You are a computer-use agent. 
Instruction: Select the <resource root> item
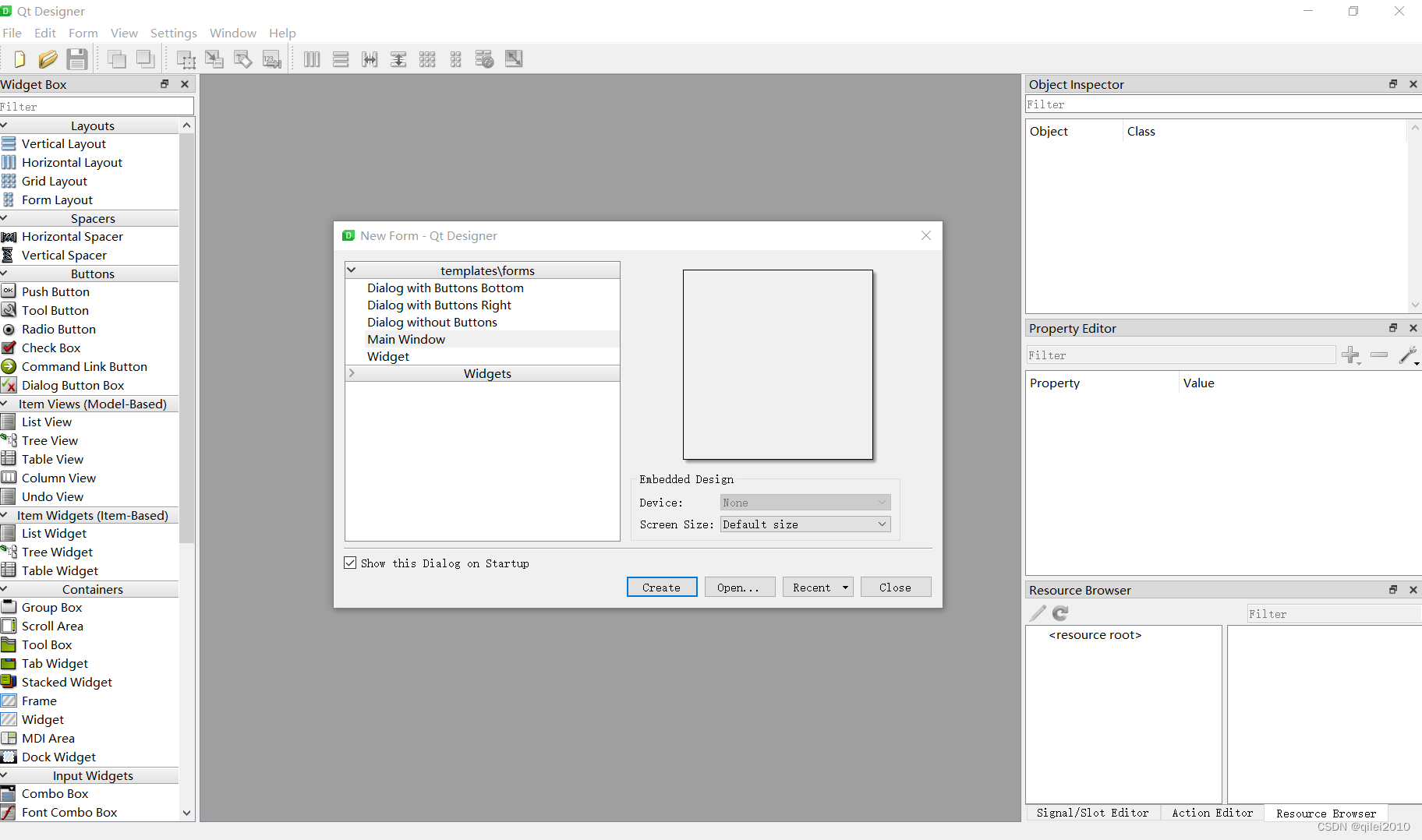[1095, 635]
